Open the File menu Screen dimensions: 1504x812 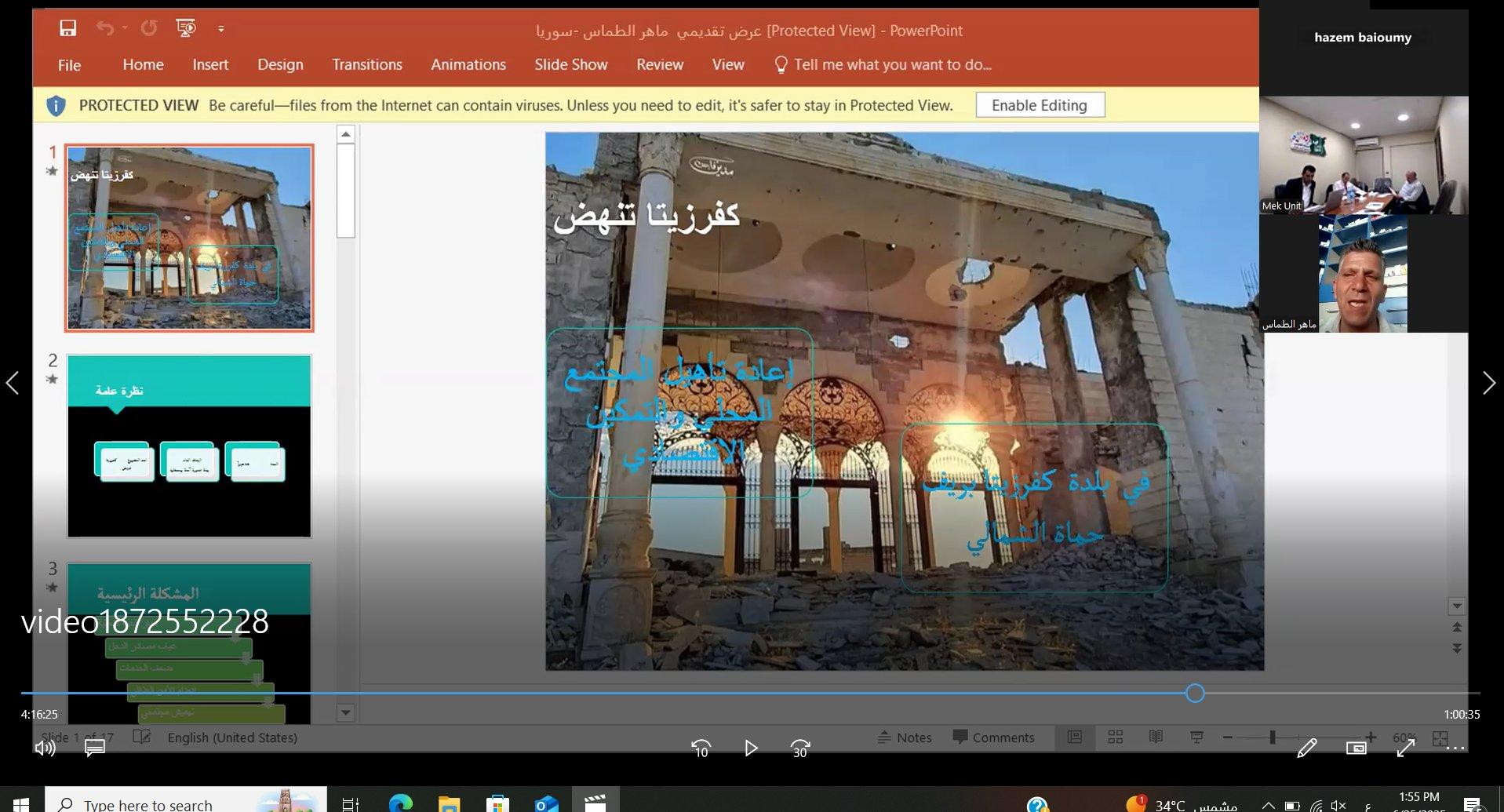click(69, 65)
